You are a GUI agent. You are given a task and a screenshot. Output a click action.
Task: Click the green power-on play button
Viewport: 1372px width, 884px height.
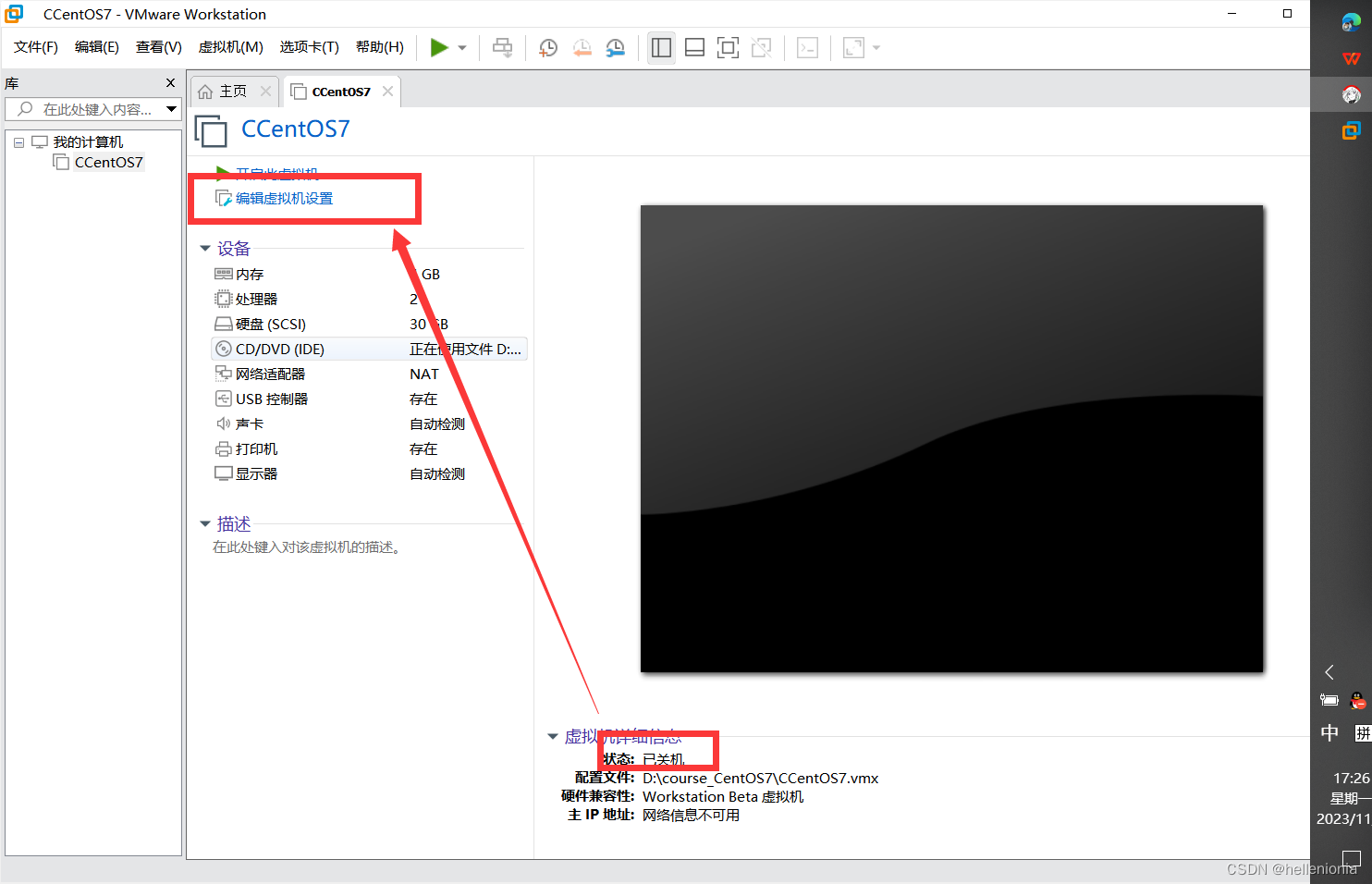[x=439, y=47]
